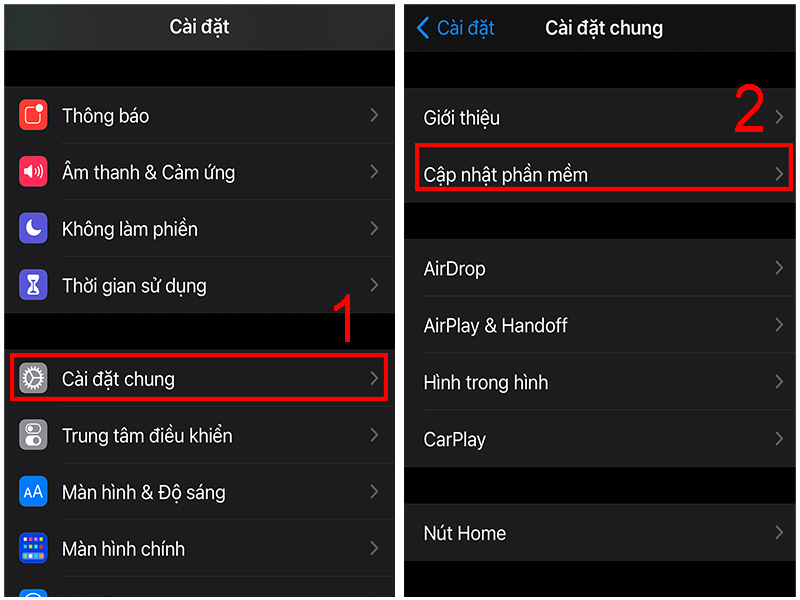The height and width of the screenshot is (600, 800).
Task: Tap the Âm thanh & Cảm ứng speaker icon
Action: click(x=33, y=171)
